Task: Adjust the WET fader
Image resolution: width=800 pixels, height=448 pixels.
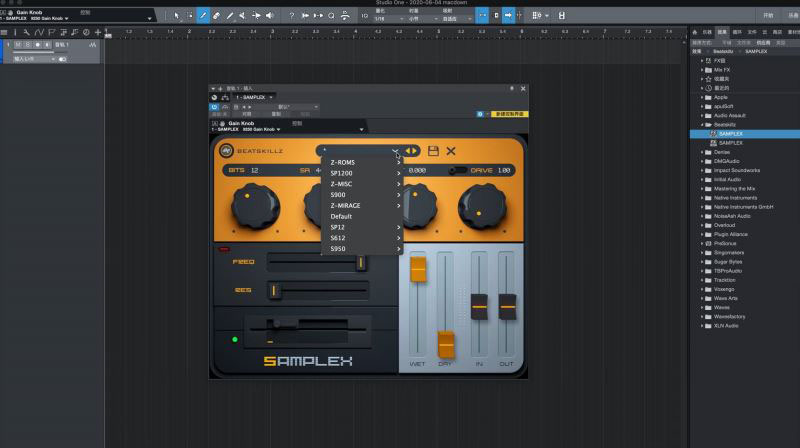Action: point(418,269)
